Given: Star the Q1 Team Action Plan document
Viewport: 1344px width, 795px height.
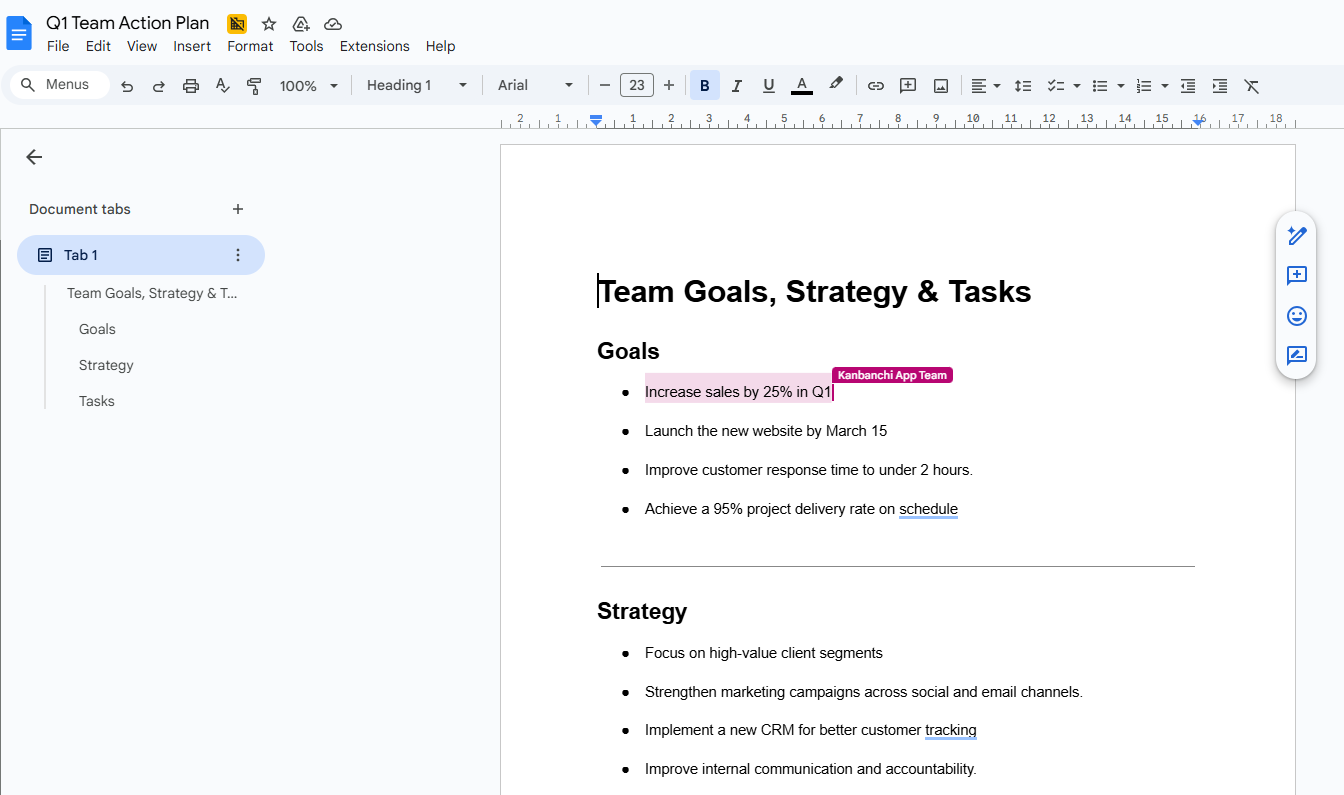Looking at the screenshot, I should click(x=268, y=22).
